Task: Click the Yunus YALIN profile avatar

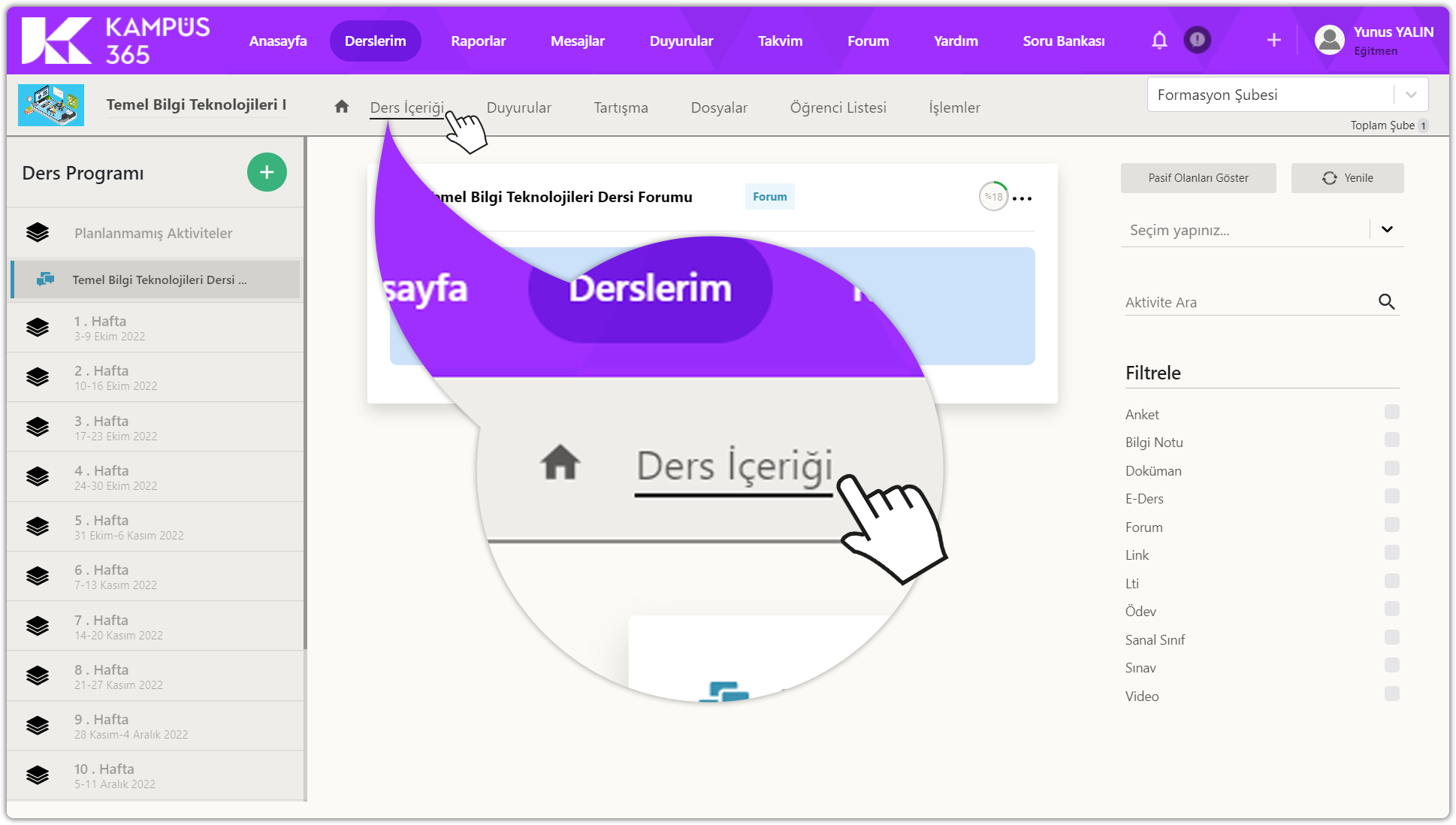Action: coord(1329,40)
